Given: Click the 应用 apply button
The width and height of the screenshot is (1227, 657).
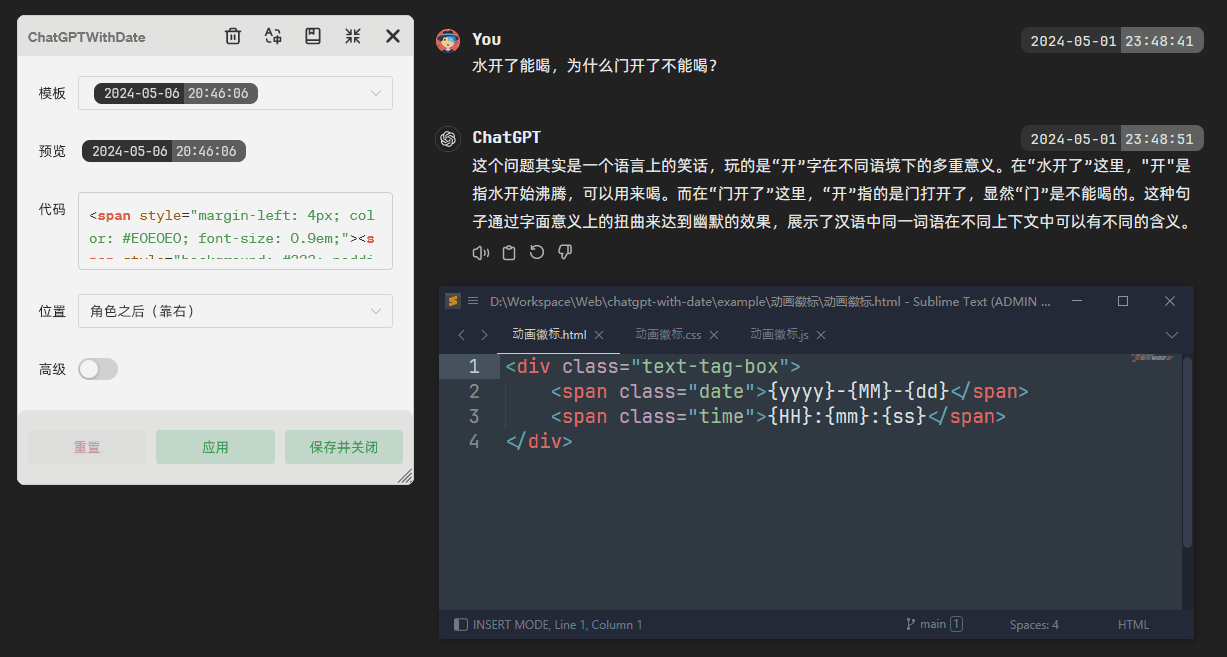Looking at the screenshot, I should click(x=215, y=447).
